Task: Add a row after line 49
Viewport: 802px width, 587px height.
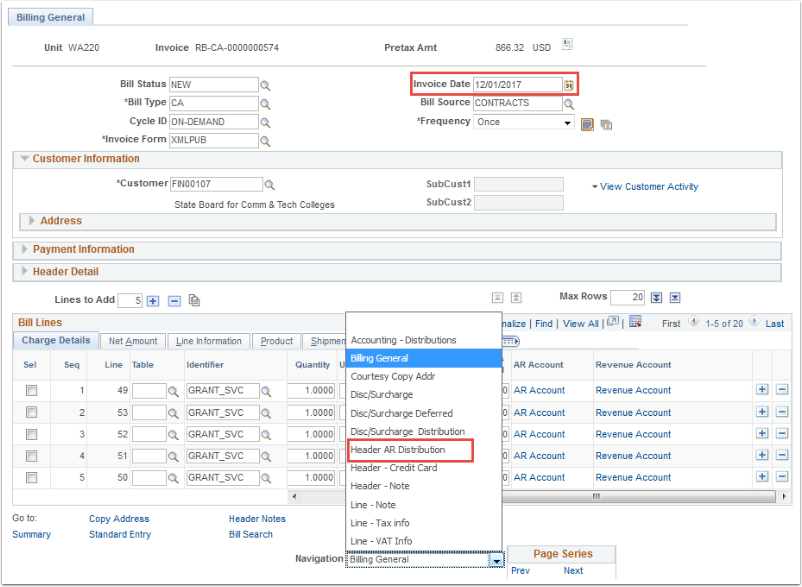Action: [x=762, y=390]
